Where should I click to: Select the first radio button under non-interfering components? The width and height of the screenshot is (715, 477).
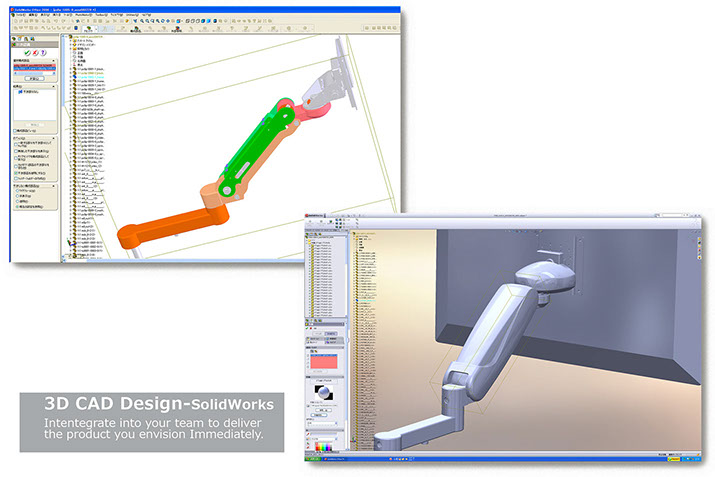[x=16, y=192]
